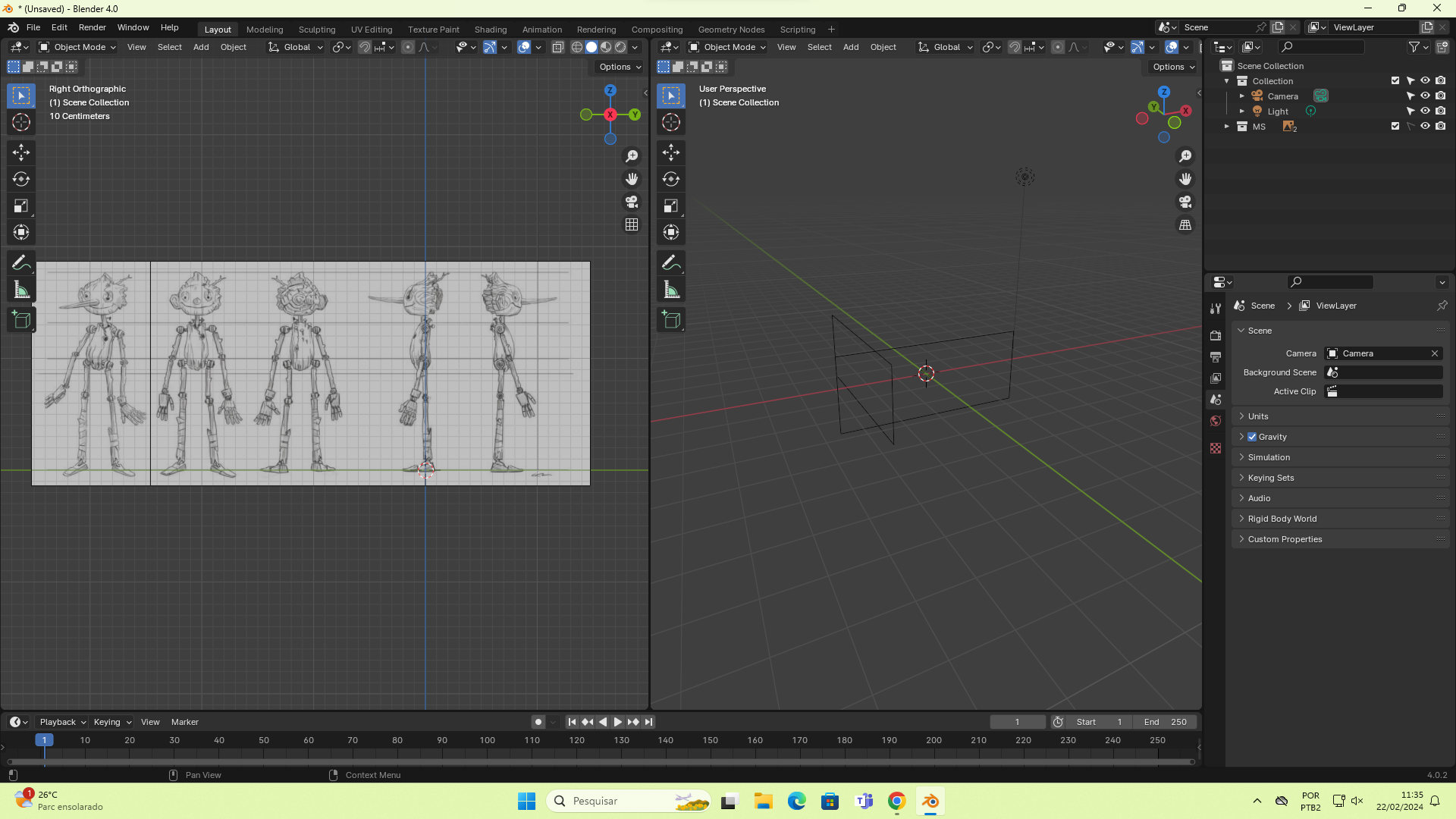This screenshot has width=1456, height=819.
Task: Open the Render properties tab
Action: click(x=1216, y=335)
